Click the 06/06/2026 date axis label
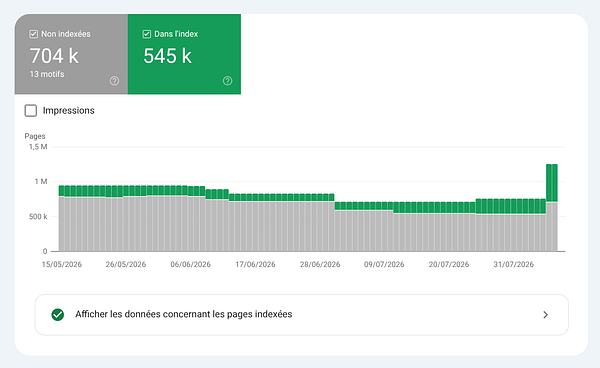The height and width of the screenshot is (368, 600). [x=191, y=264]
